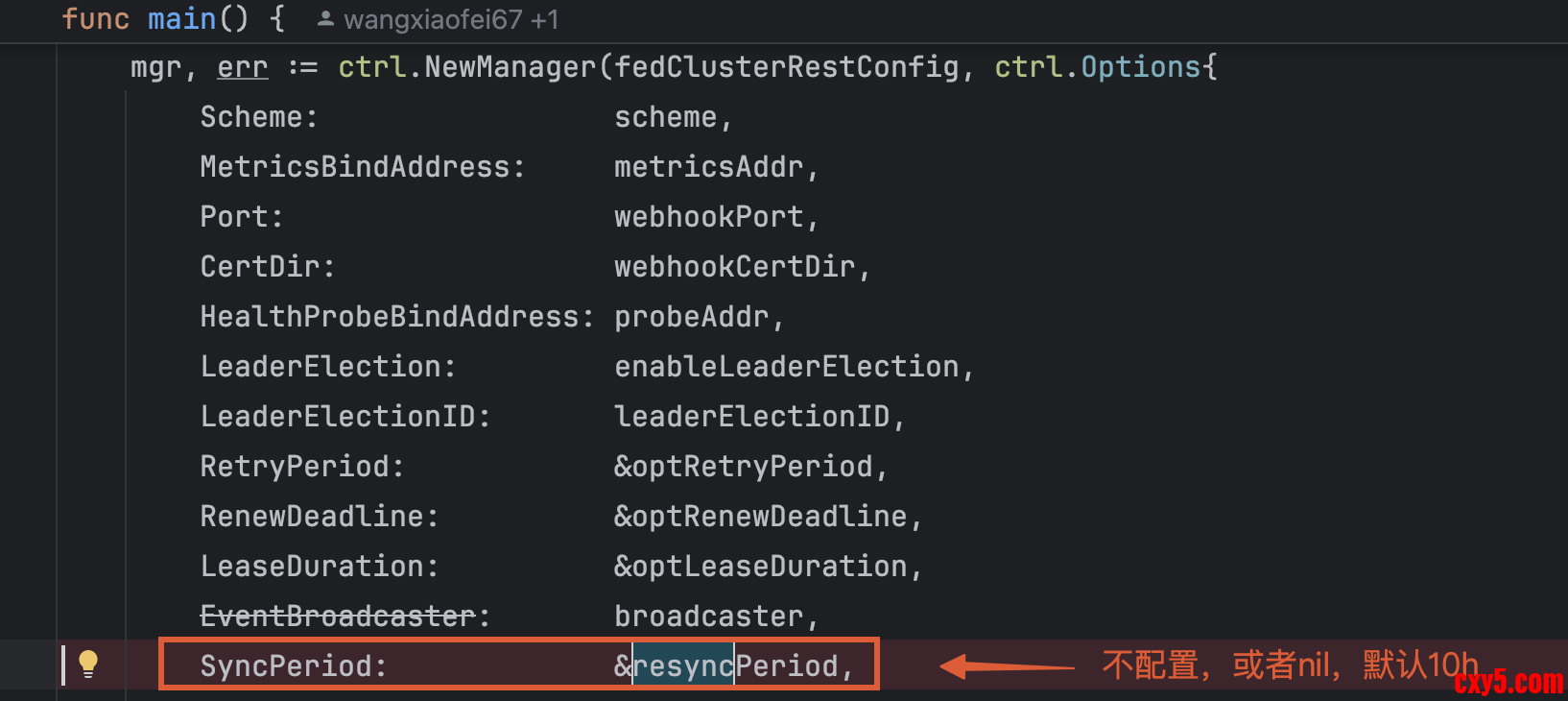Image resolution: width=1568 pixels, height=701 pixels.
Task: Click NewManager in the ctrl call
Action: (x=511, y=67)
